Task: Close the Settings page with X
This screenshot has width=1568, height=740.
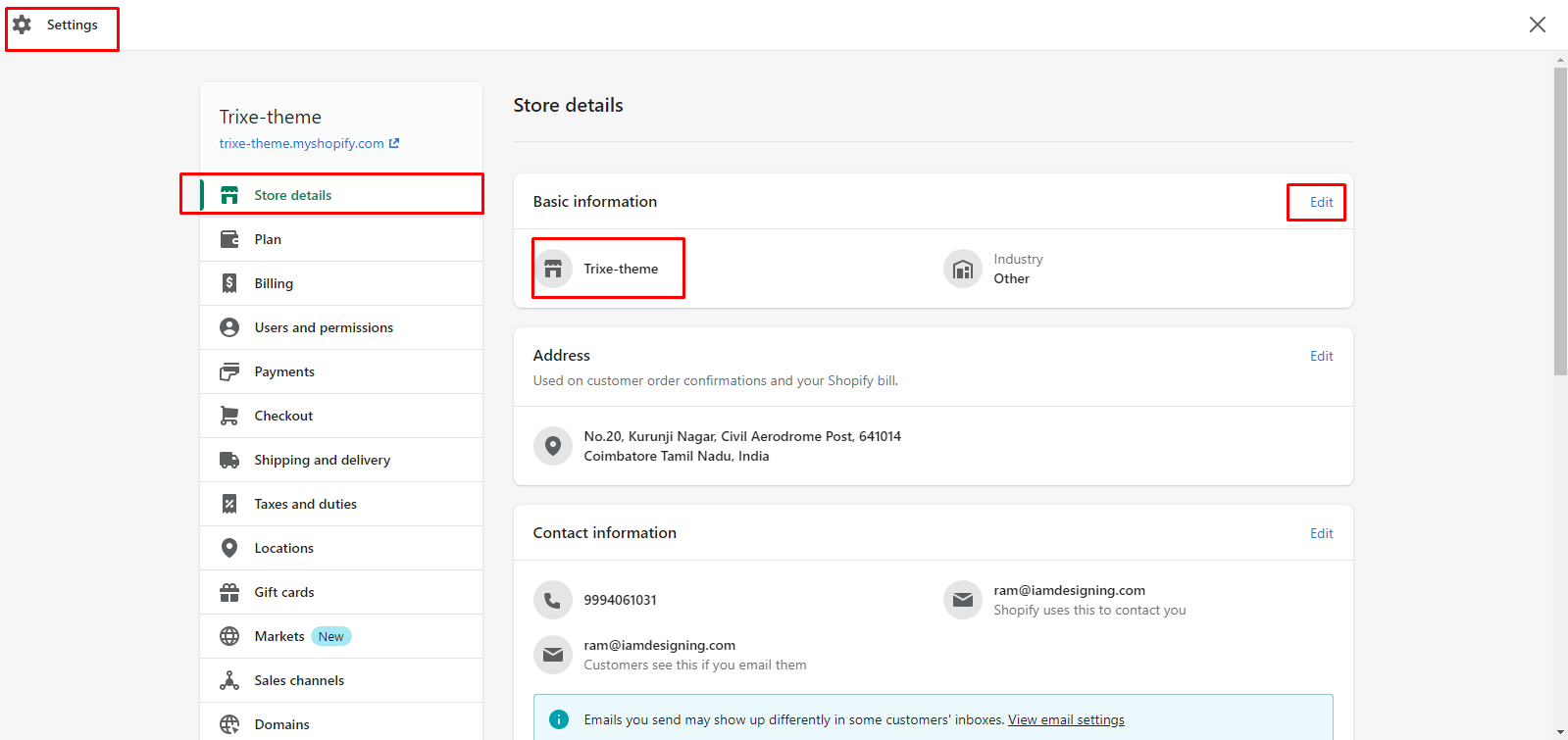Action: [x=1538, y=25]
